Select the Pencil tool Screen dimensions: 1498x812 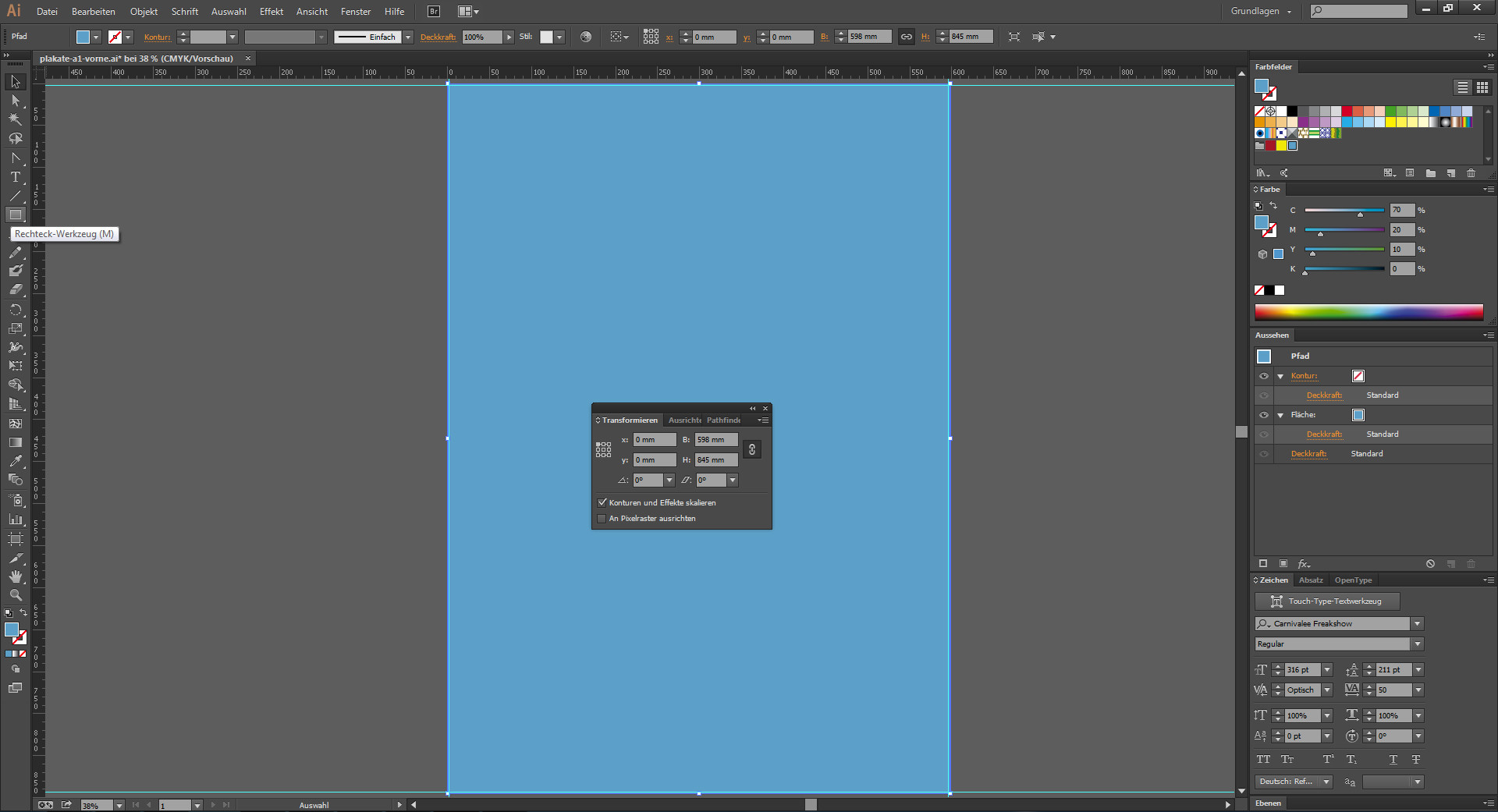coord(15,252)
